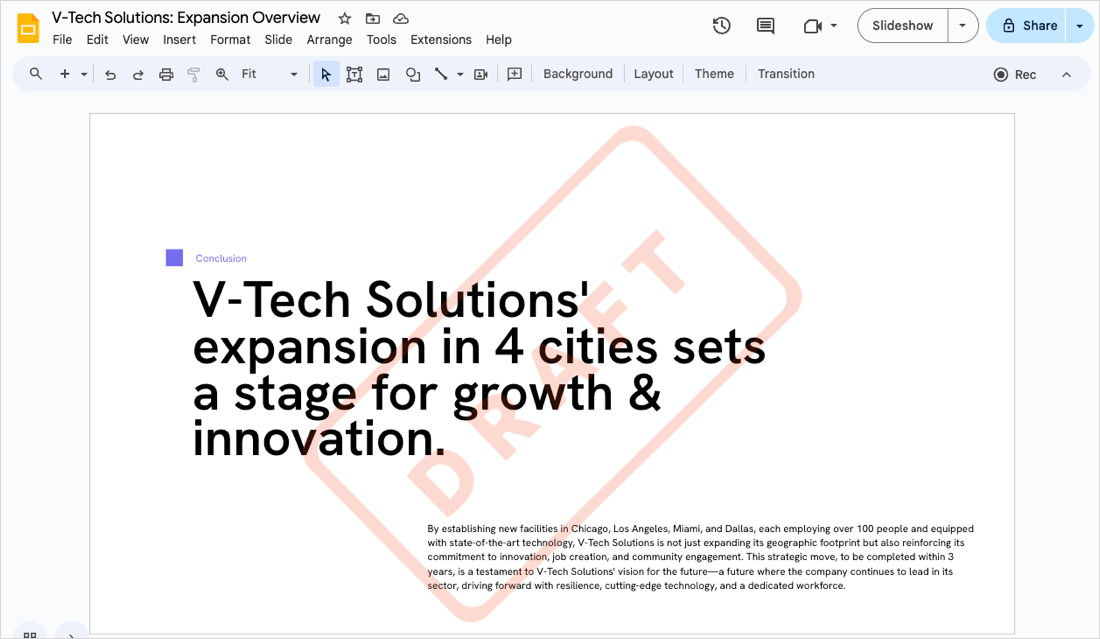The image size is (1100, 639).
Task: Add a comment with the plus-box icon
Action: (x=514, y=74)
